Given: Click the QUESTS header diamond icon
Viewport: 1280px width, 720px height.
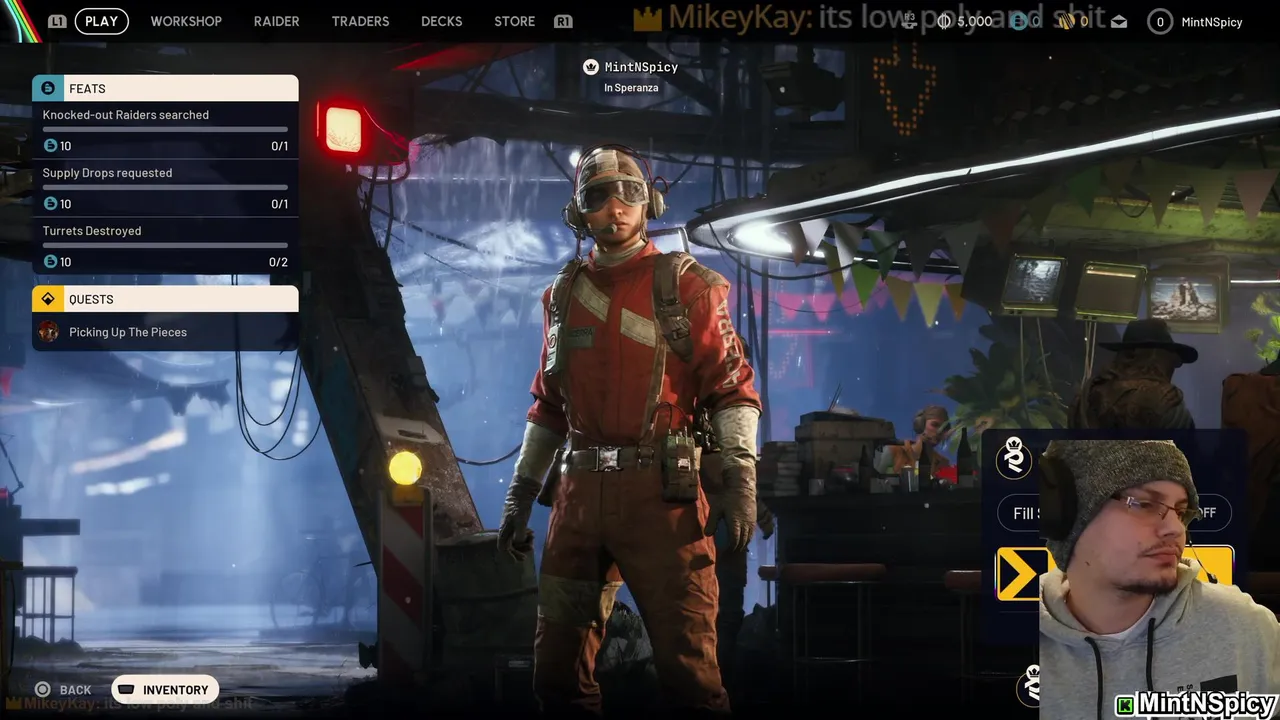Looking at the screenshot, I should point(48,299).
